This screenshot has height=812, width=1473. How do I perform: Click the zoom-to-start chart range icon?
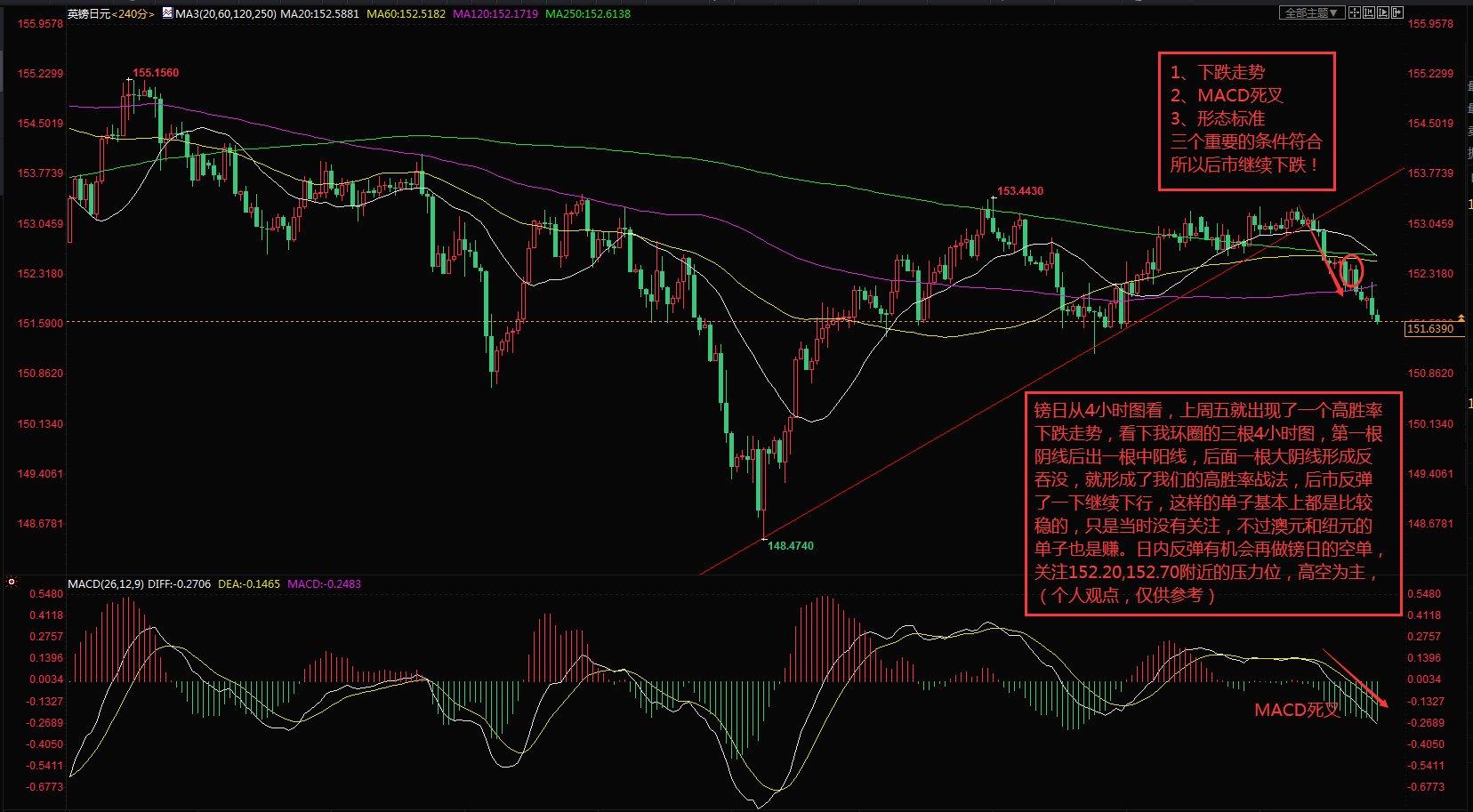tap(1369, 12)
